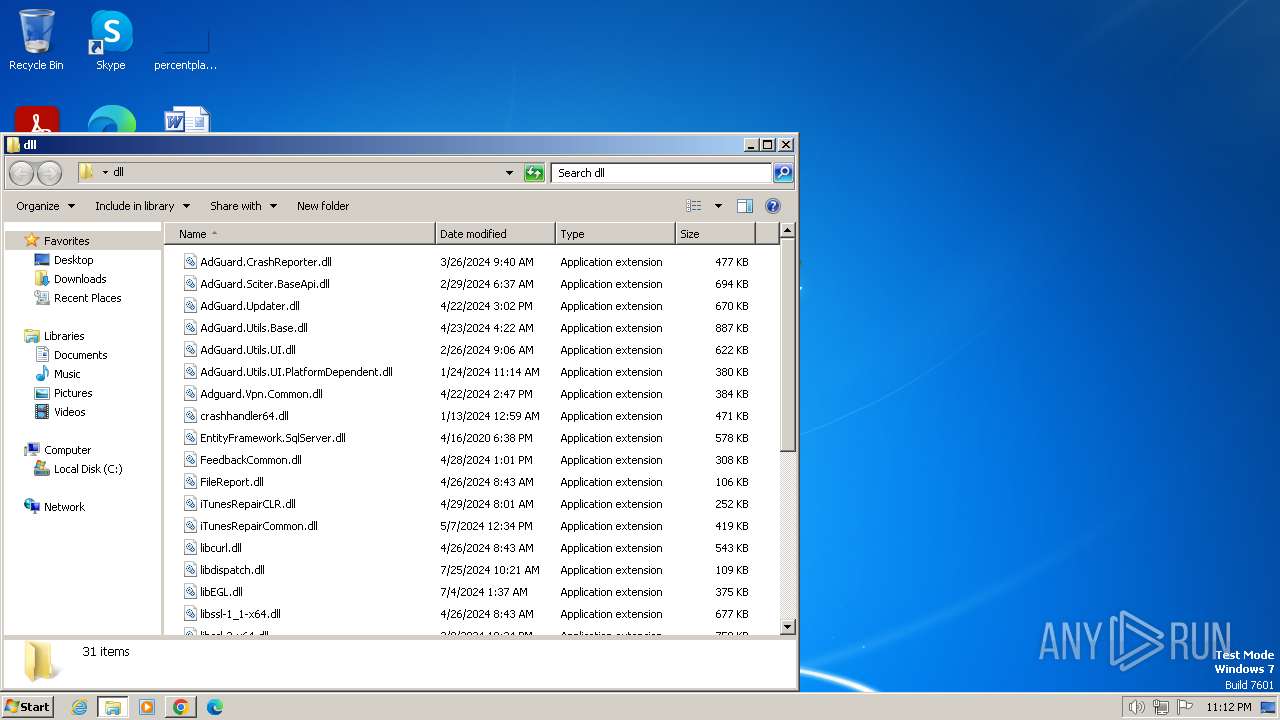Sort by Date modified column header
1280x720 pixels.
pyautogui.click(x=496, y=234)
